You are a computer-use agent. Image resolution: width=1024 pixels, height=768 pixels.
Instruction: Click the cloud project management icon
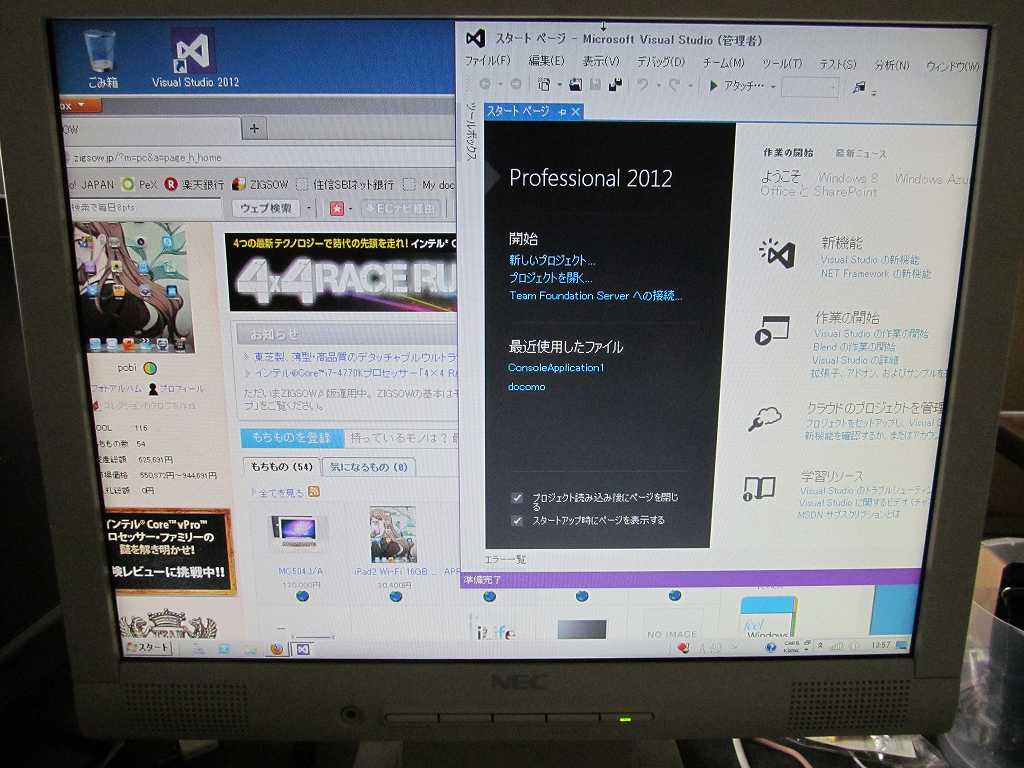(x=765, y=418)
